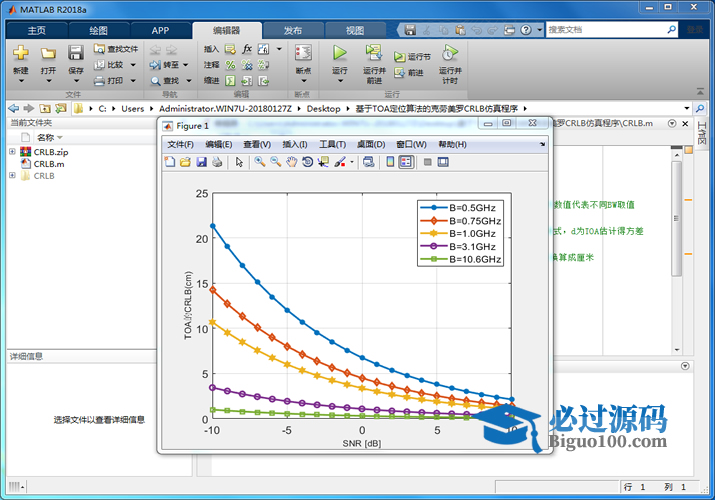Viewport: 715px width, 500px height.
Task: Click Run Section (运行节) button
Action: [412, 57]
